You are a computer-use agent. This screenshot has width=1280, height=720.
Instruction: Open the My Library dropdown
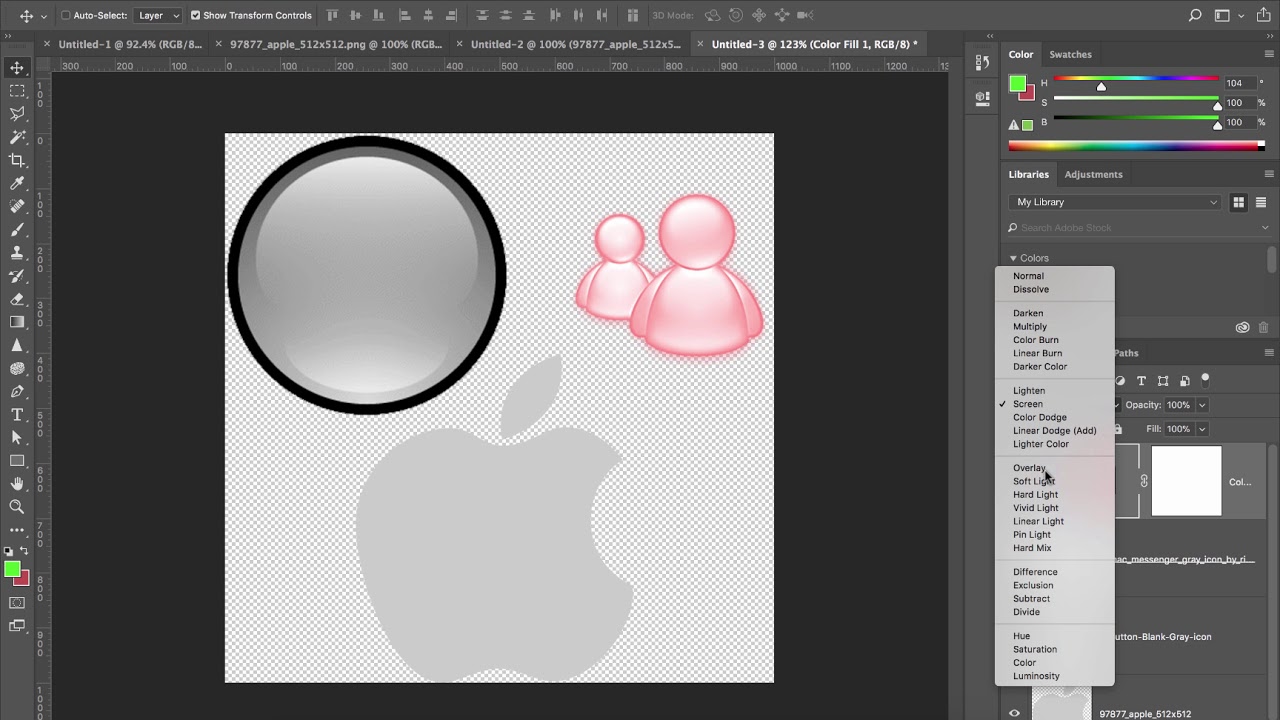point(1115,202)
